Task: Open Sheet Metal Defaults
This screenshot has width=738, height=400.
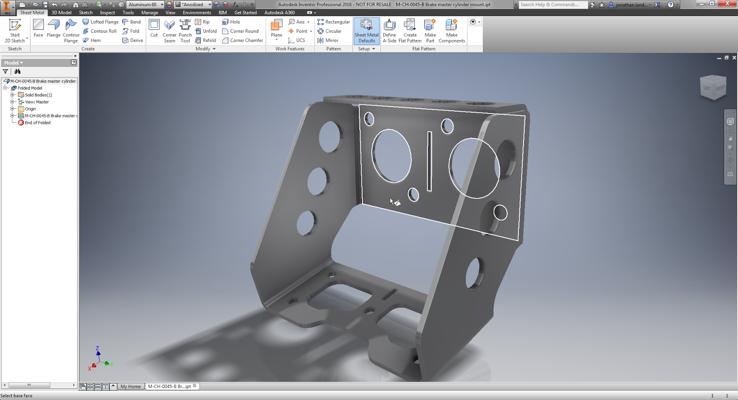Action: click(366, 31)
